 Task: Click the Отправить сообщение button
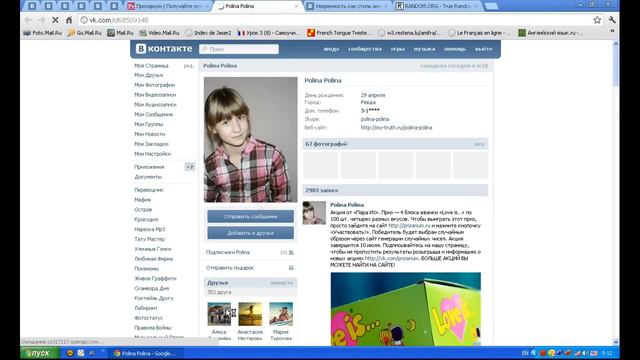point(250,216)
